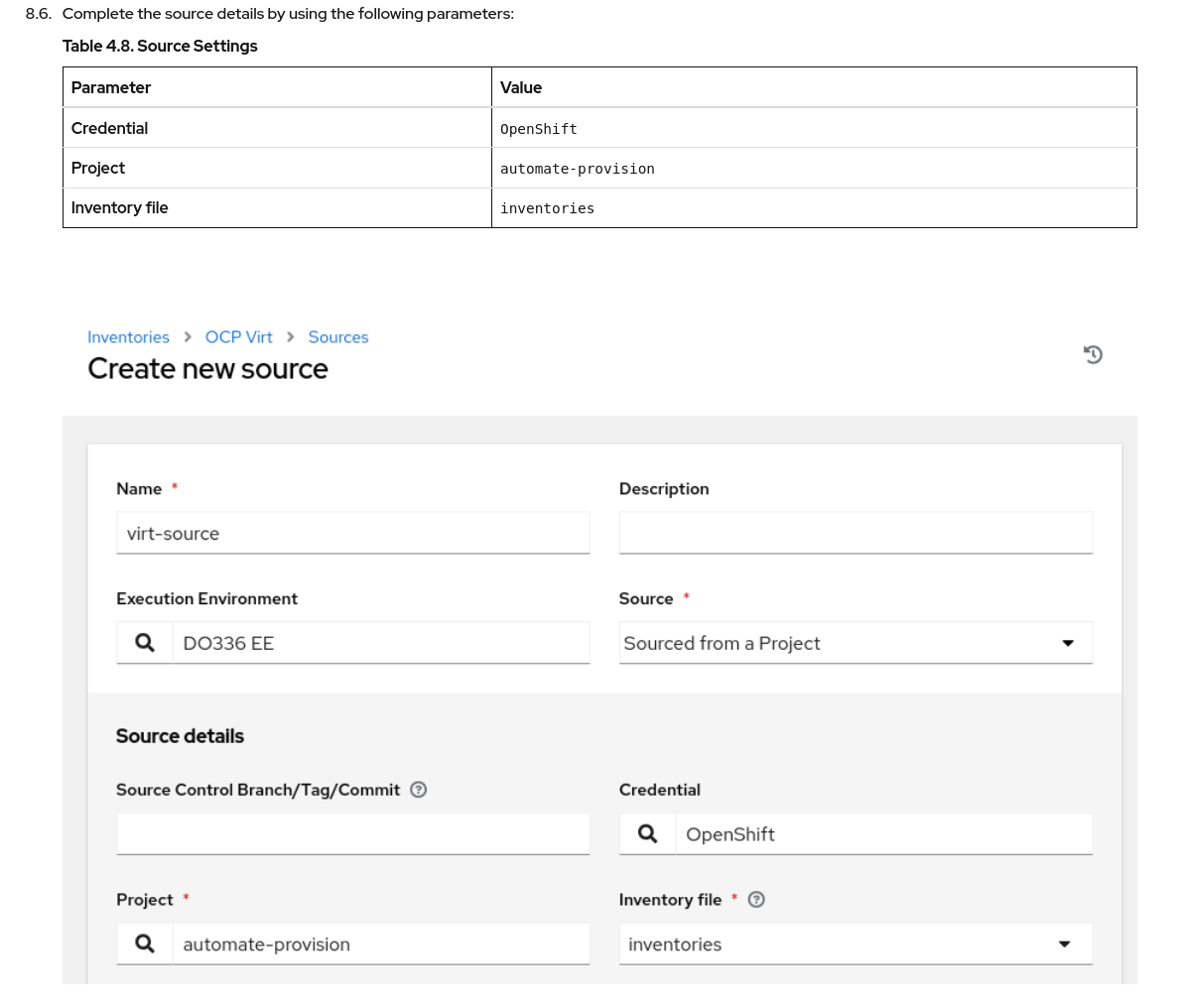
Task: Click the Project lookup magnifier icon
Action: (145, 944)
